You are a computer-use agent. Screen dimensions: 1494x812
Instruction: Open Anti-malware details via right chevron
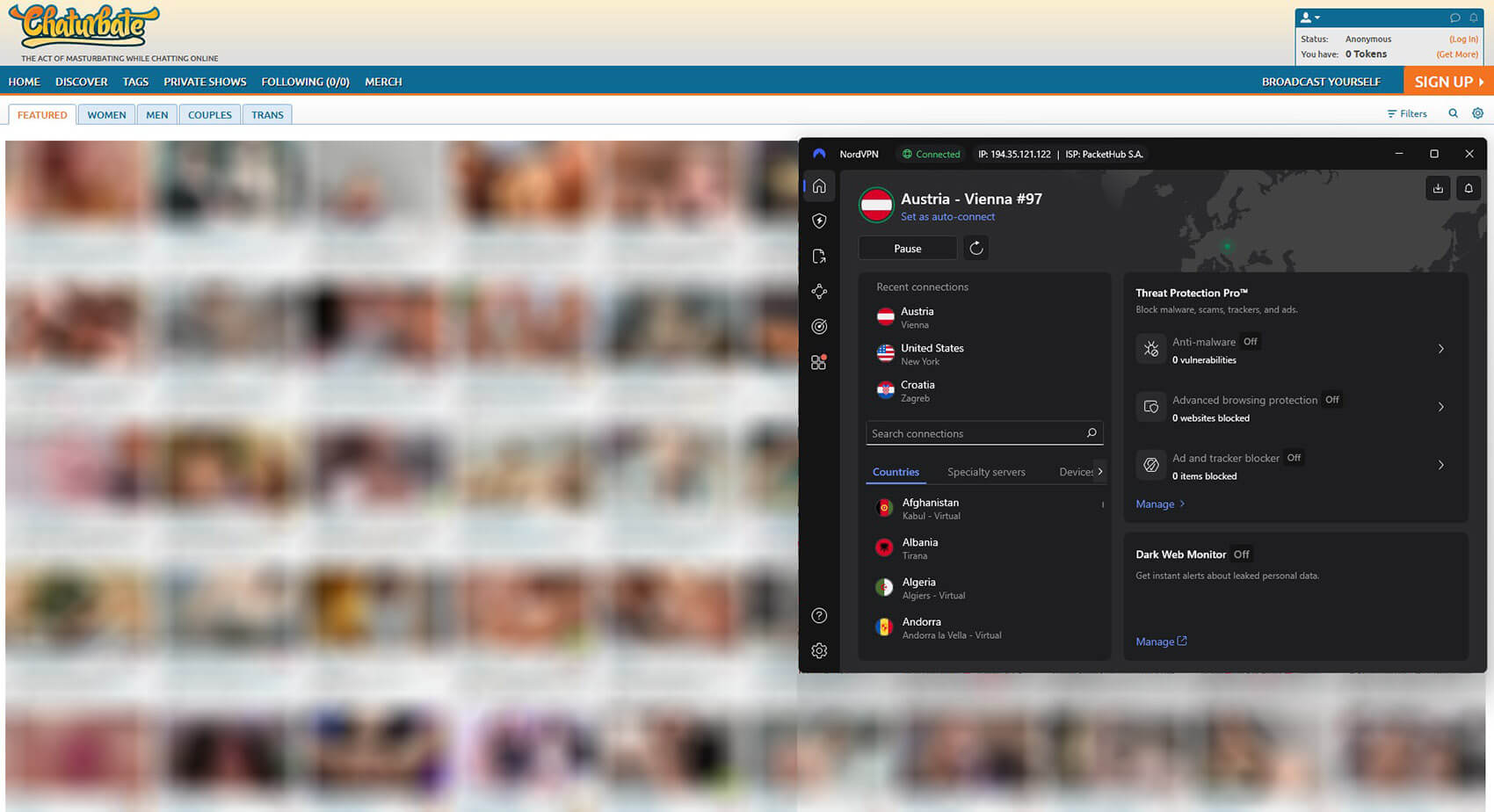pyautogui.click(x=1440, y=349)
